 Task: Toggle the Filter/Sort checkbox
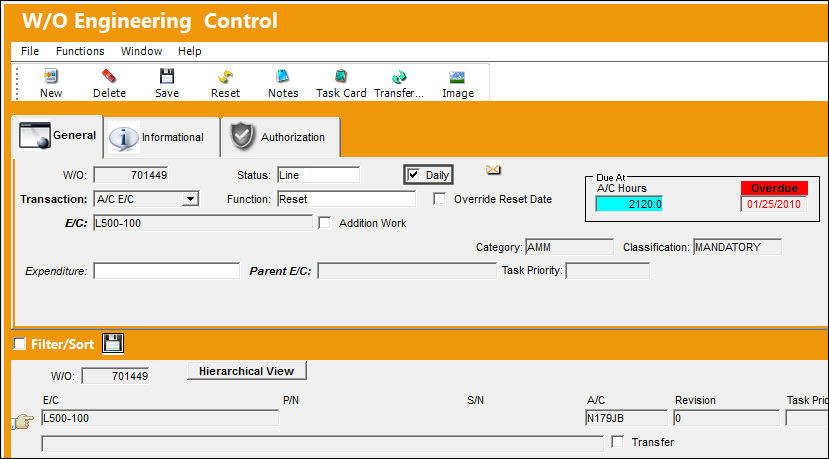(x=20, y=344)
